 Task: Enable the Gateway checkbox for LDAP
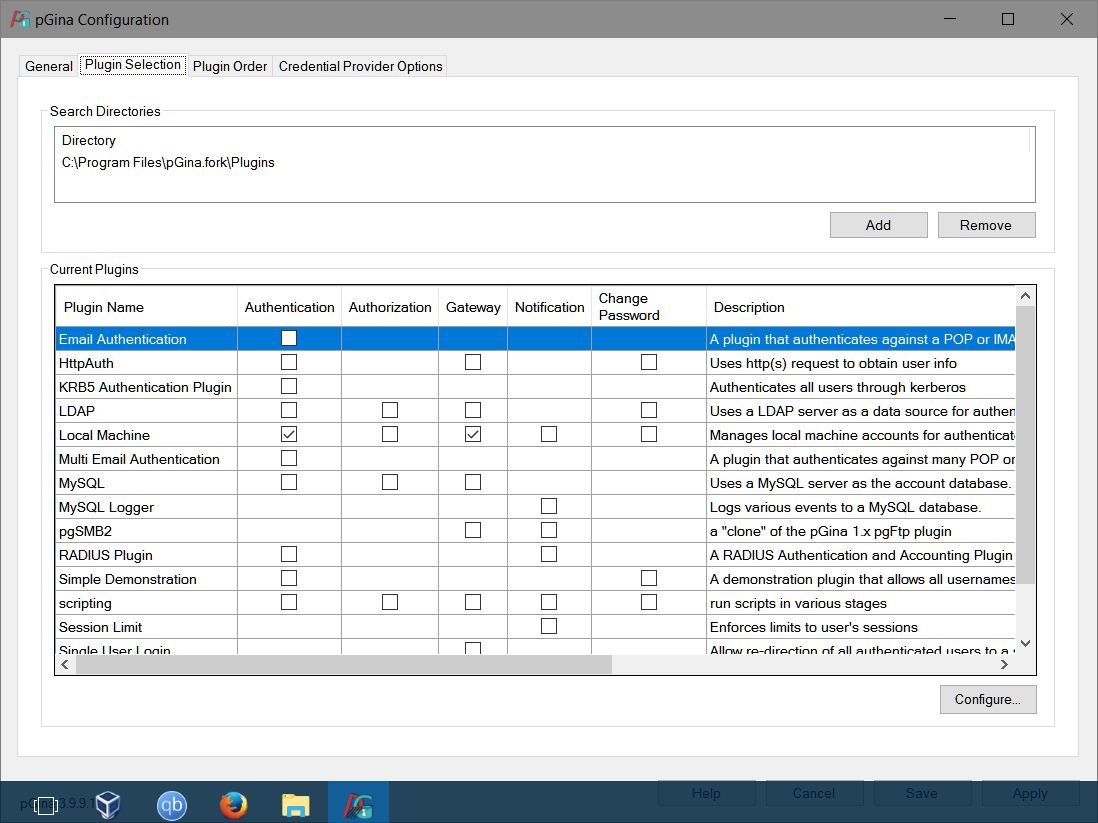pyautogui.click(x=472, y=409)
